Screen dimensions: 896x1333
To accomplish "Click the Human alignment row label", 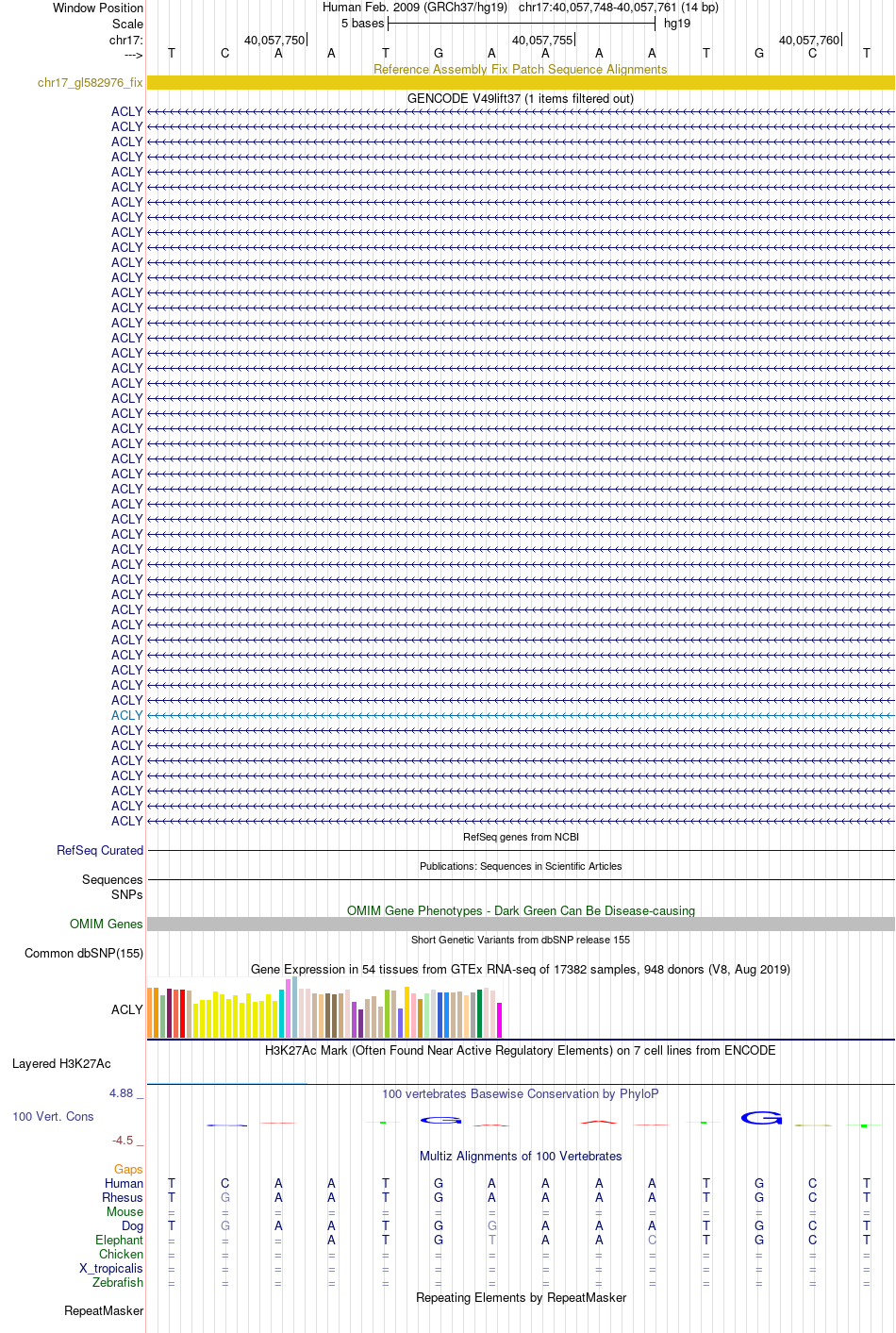I will click(124, 1183).
